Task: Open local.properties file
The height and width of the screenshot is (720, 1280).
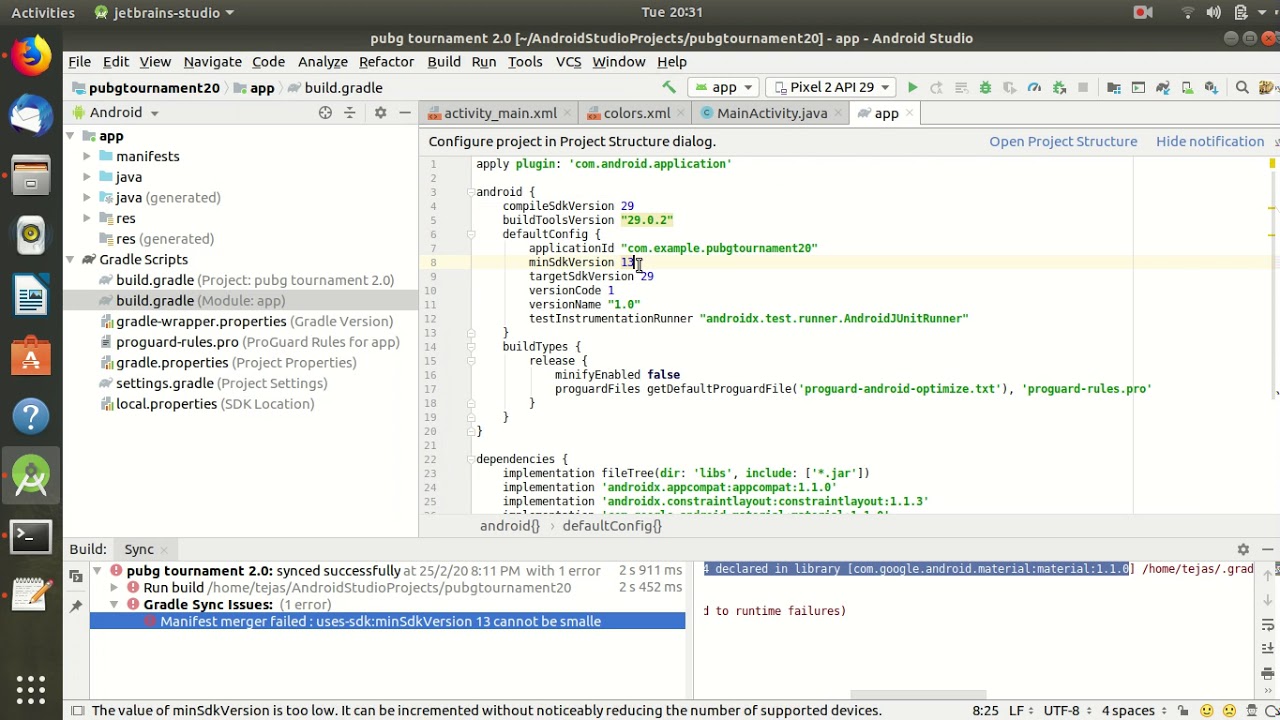Action: point(208,404)
